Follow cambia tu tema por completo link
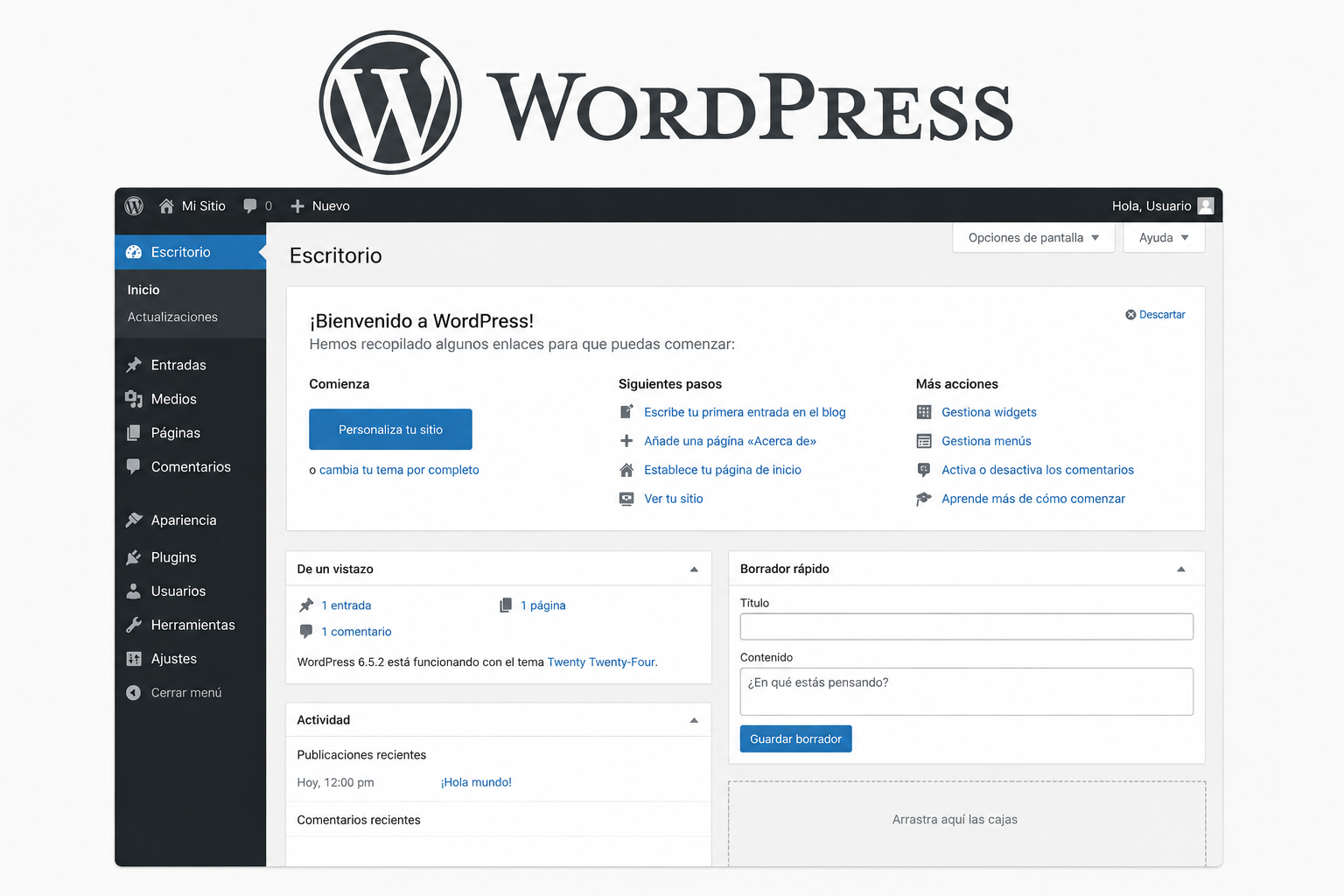1344x896 pixels. (399, 470)
